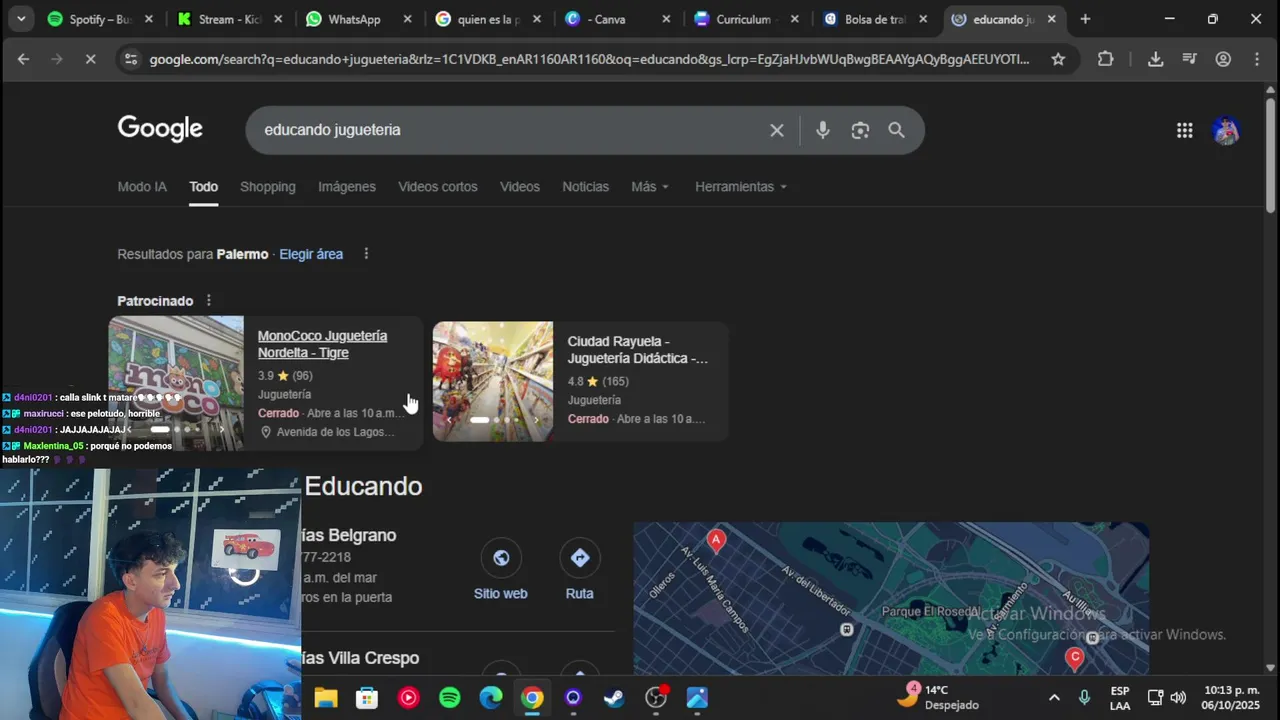
Task: Open Steam from taskbar
Action: tap(614, 698)
